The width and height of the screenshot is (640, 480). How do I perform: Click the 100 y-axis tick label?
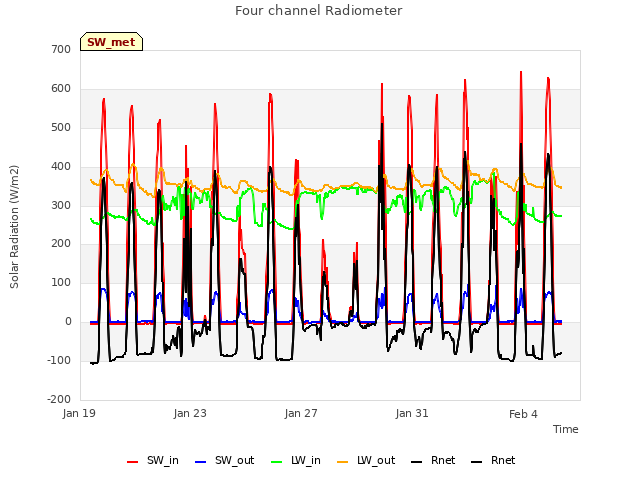(x=61, y=282)
